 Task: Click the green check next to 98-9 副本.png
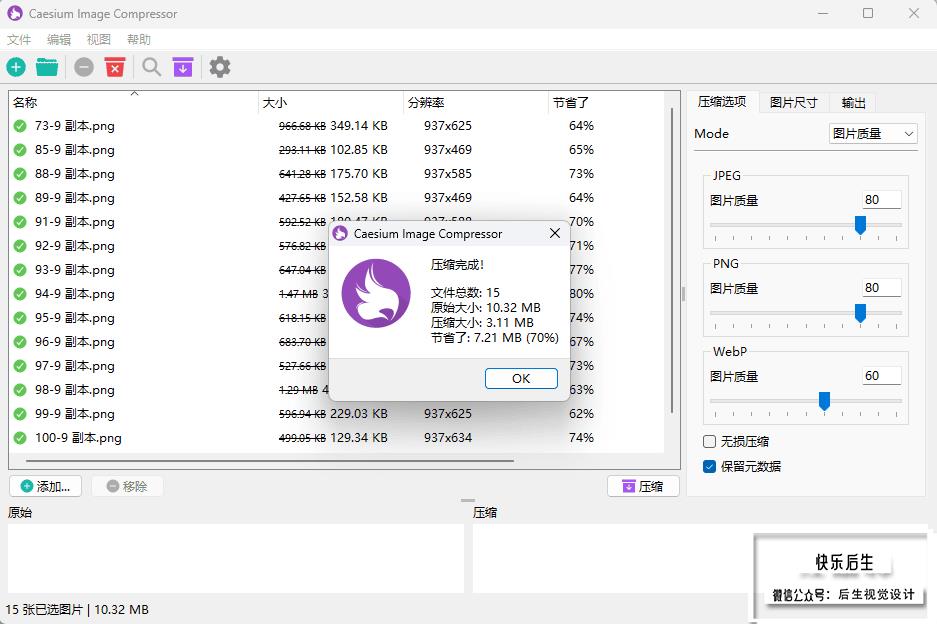click(20, 390)
